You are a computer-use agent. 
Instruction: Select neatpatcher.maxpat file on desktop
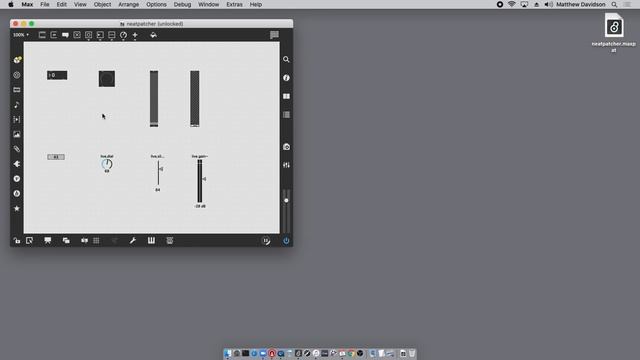613,33
